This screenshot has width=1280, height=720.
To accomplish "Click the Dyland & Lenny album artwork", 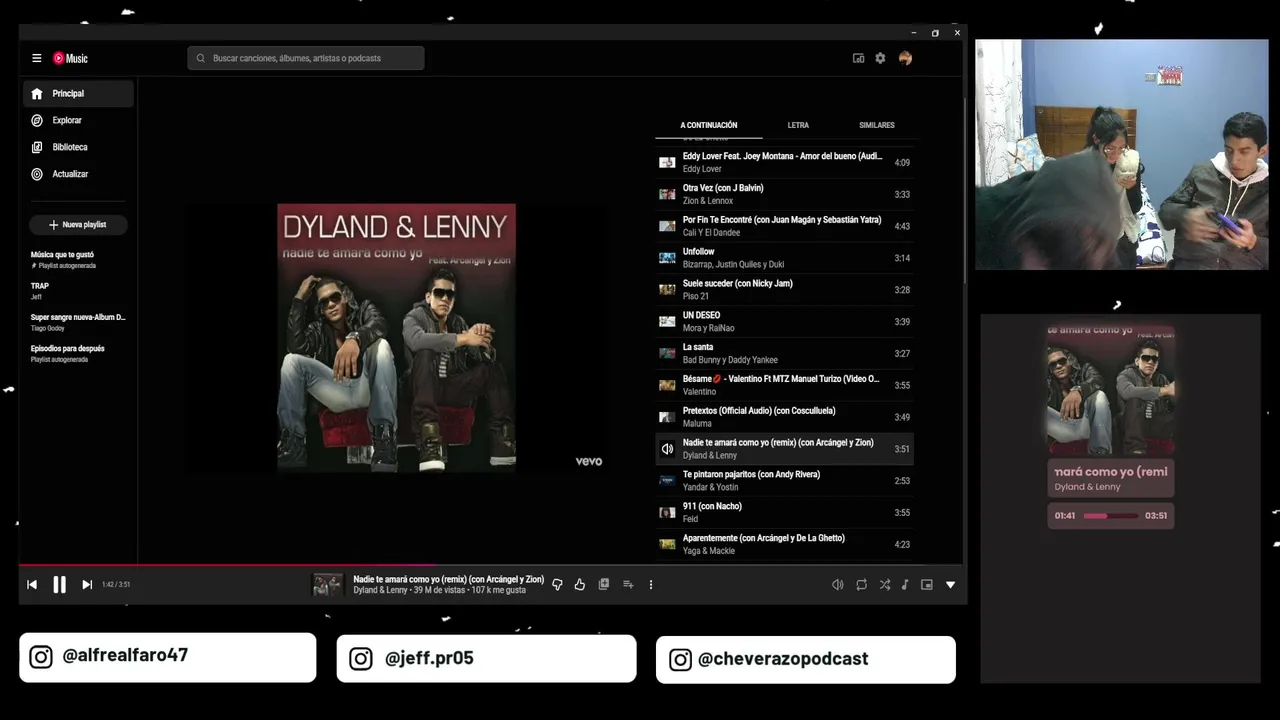I will pos(396,337).
